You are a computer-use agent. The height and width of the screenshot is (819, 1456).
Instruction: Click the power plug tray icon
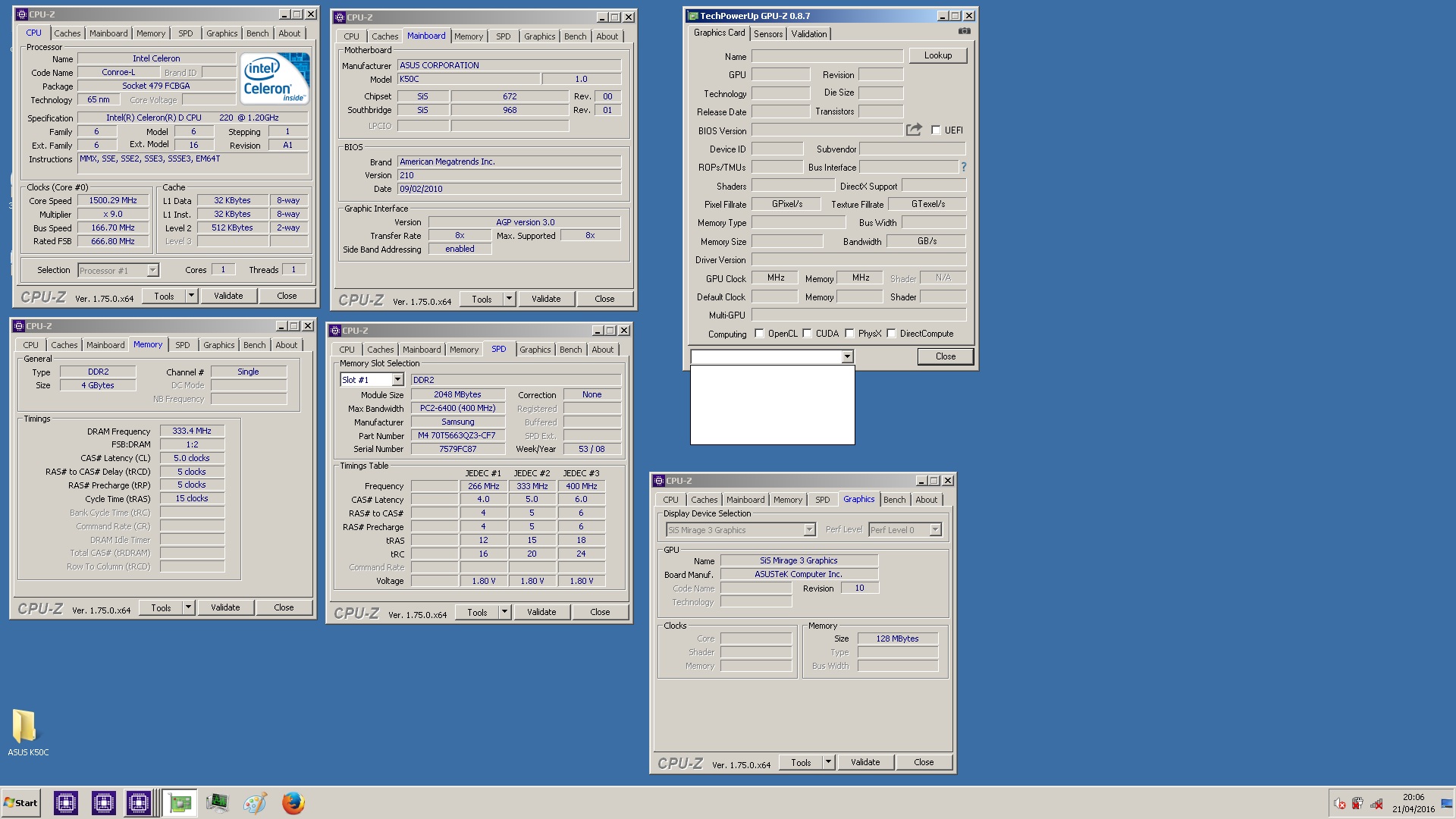[1357, 803]
